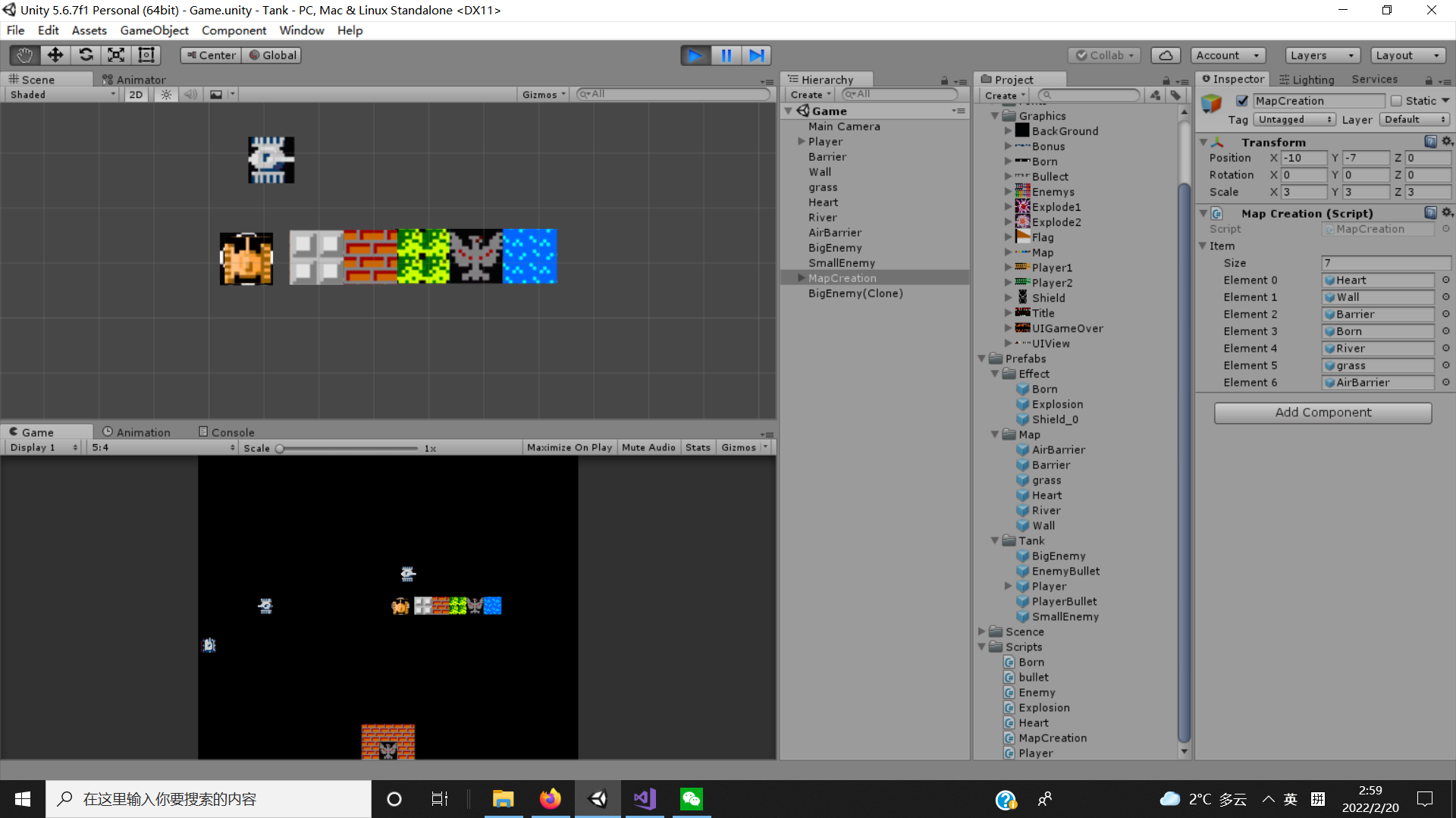Select the Rect transform tool

[x=146, y=55]
